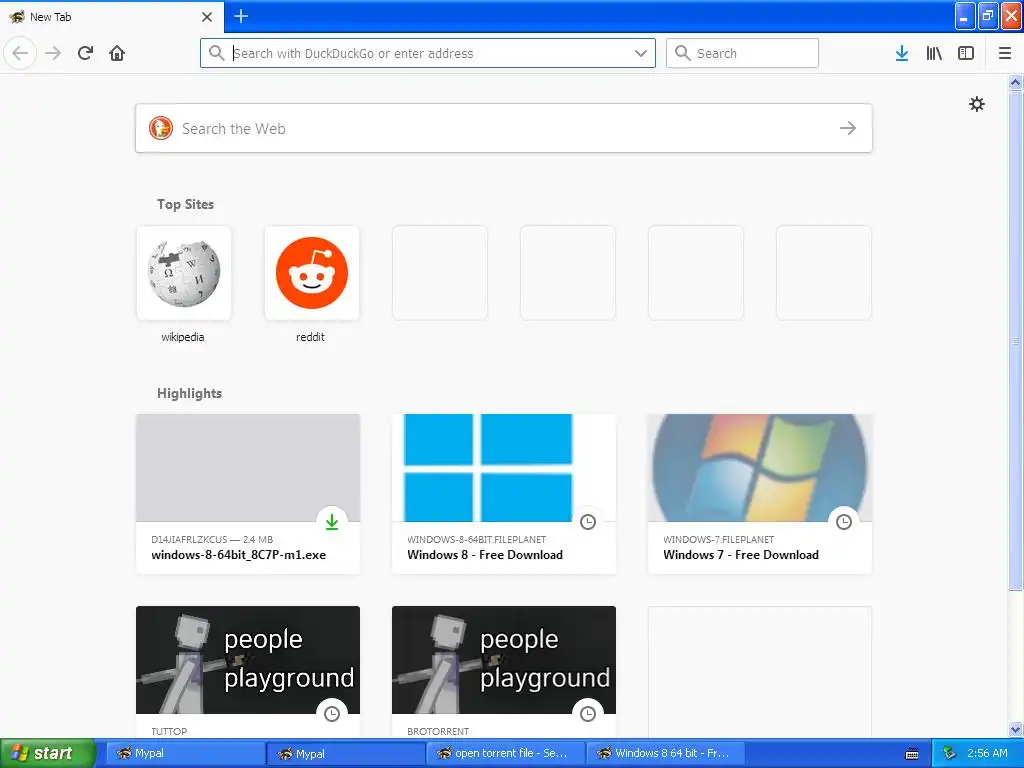This screenshot has width=1024, height=768.
Task: Switch to second Mypal taskbar window
Action: pos(346,753)
